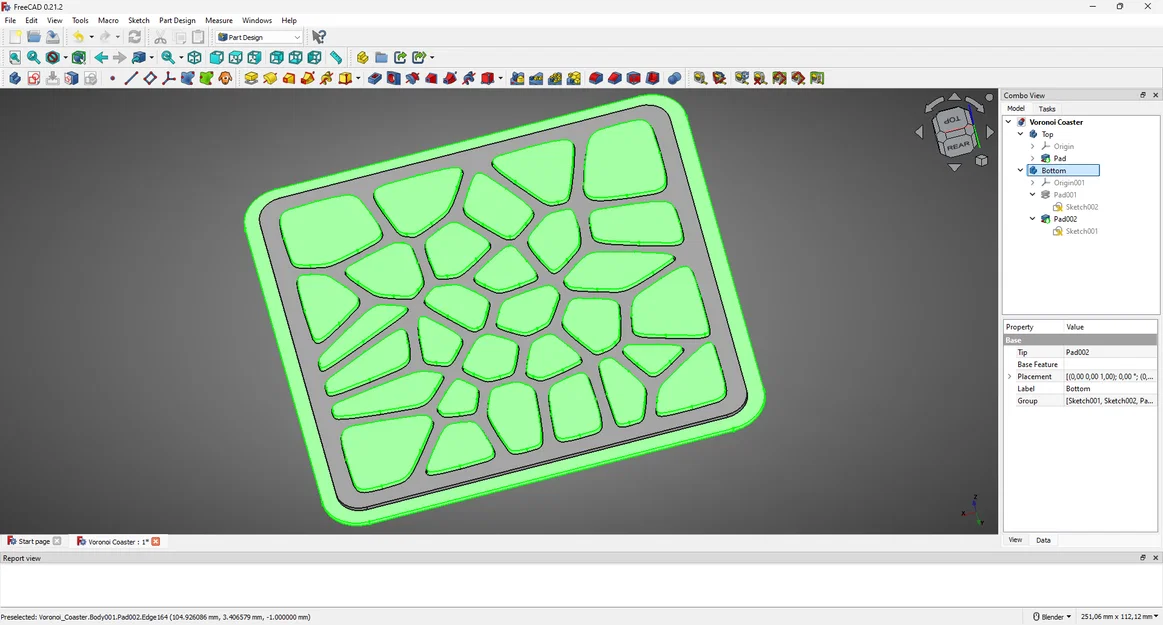
Task: Expand the Pad node under Top
Action: coord(1032,158)
